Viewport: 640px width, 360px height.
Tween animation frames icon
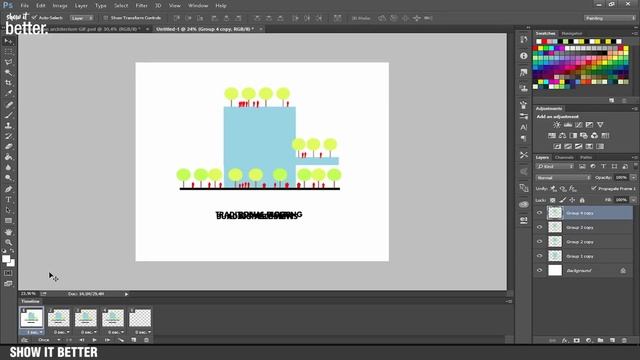click(121, 340)
